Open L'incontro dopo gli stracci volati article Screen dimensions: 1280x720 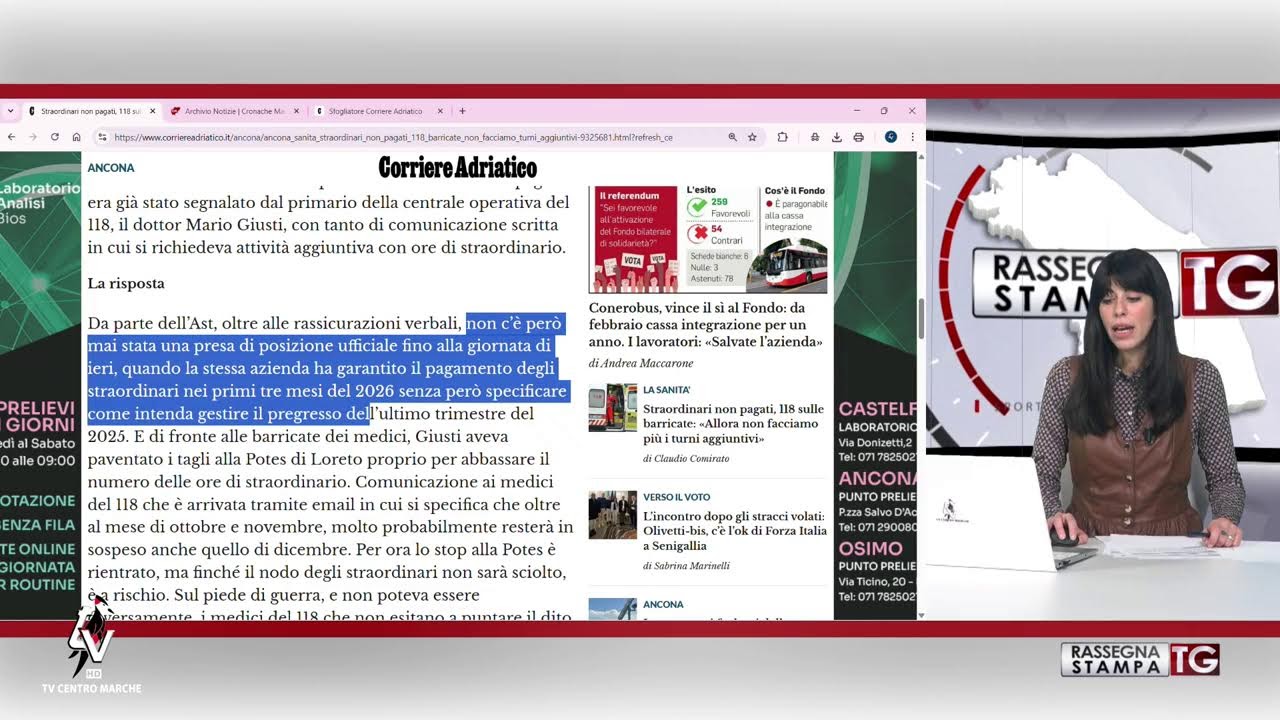[x=735, y=531]
